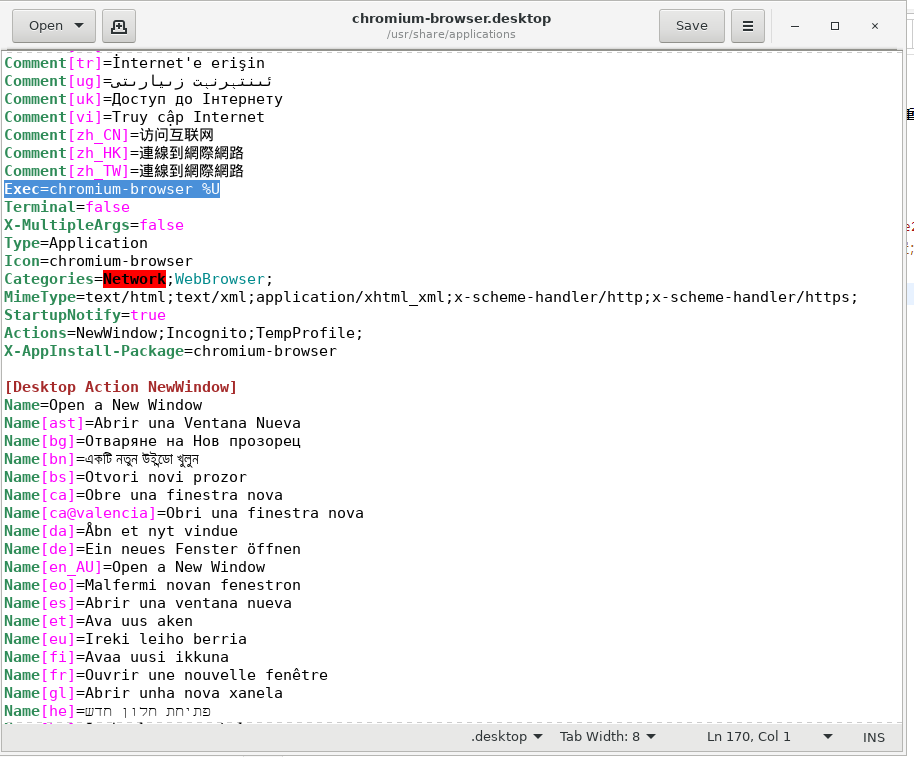
Task: Click the Name[he] Hebrew line
Action: pyautogui.click(x=108, y=712)
